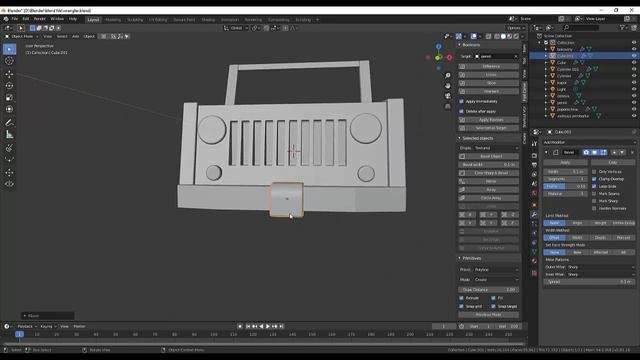
Task: Toggle Snap grid checkbox in Primitives
Action: [x=461, y=307]
